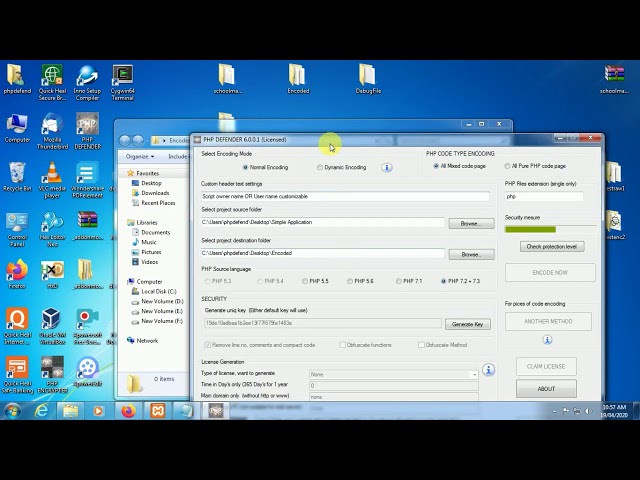The width and height of the screenshot is (640, 480).
Task: Browse for project source folder
Action: (x=471, y=223)
